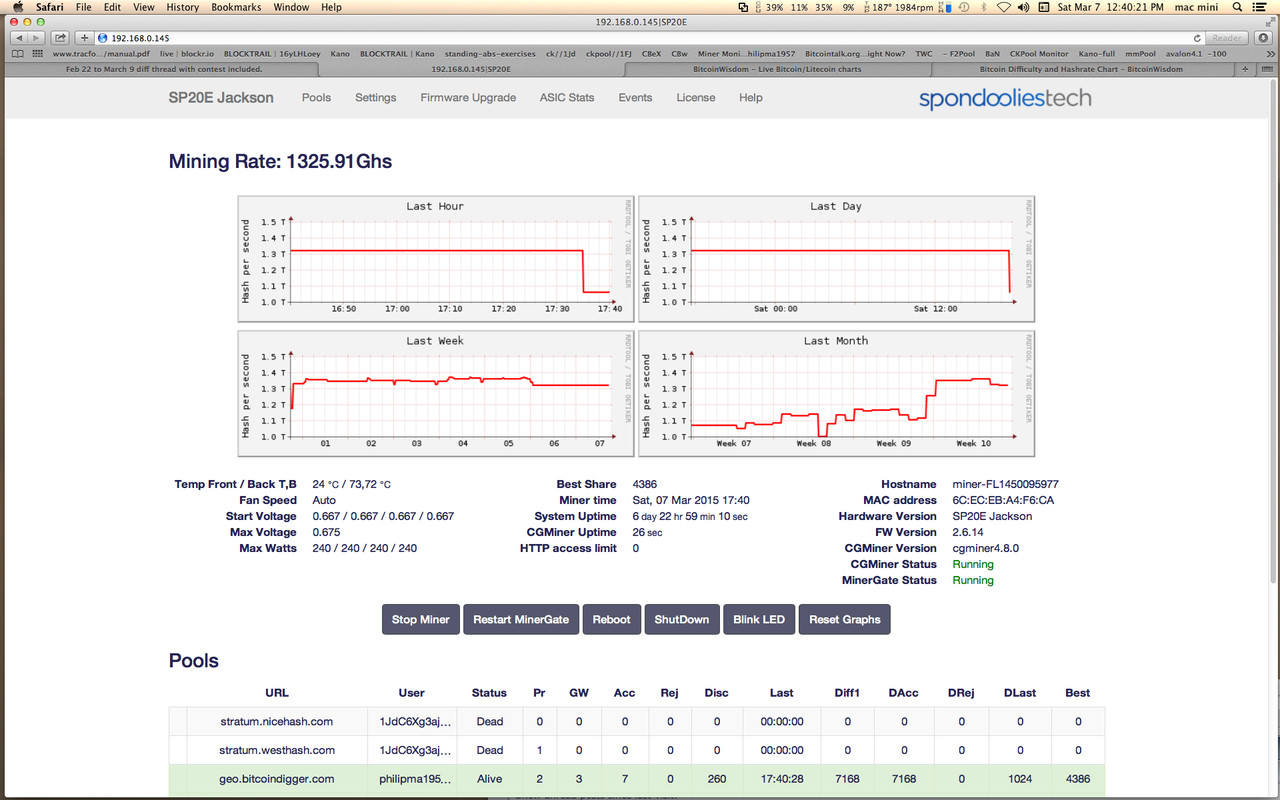This screenshot has width=1280, height=800.
Task: Click the spondooliestech logo
Action: point(1005,98)
